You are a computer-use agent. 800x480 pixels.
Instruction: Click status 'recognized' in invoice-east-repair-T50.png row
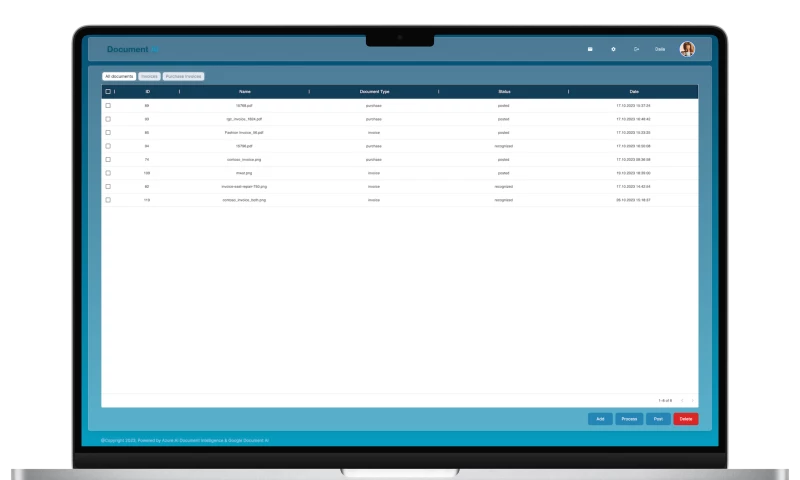tap(504, 187)
